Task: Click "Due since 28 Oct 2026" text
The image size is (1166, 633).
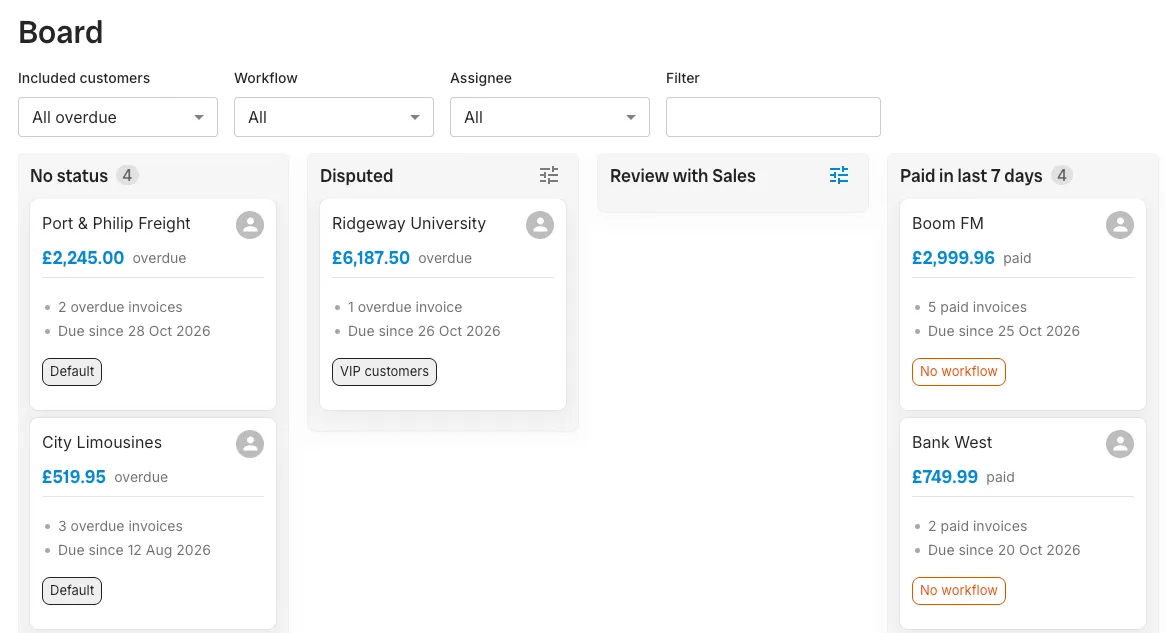Action: point(134,331)
